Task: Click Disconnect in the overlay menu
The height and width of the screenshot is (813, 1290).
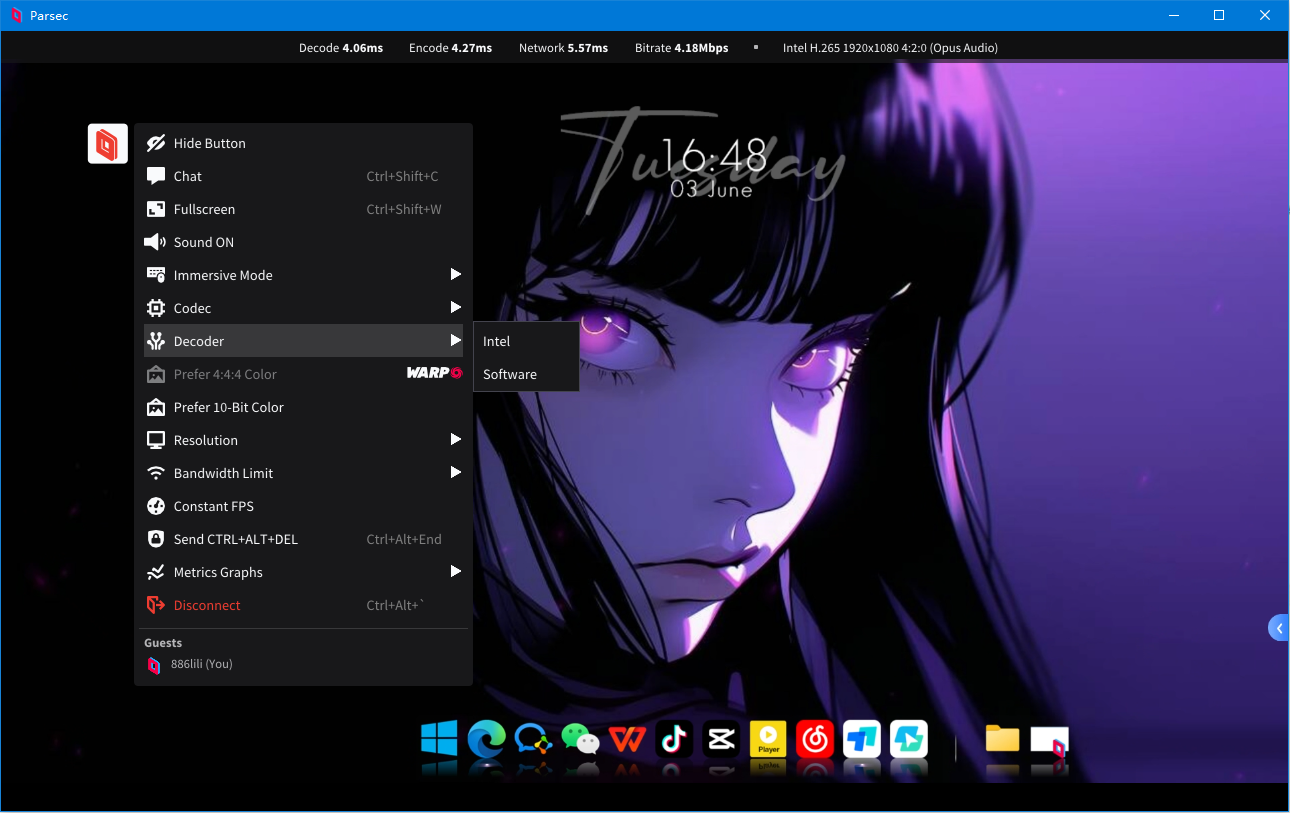Action: [x=303, y=605]
